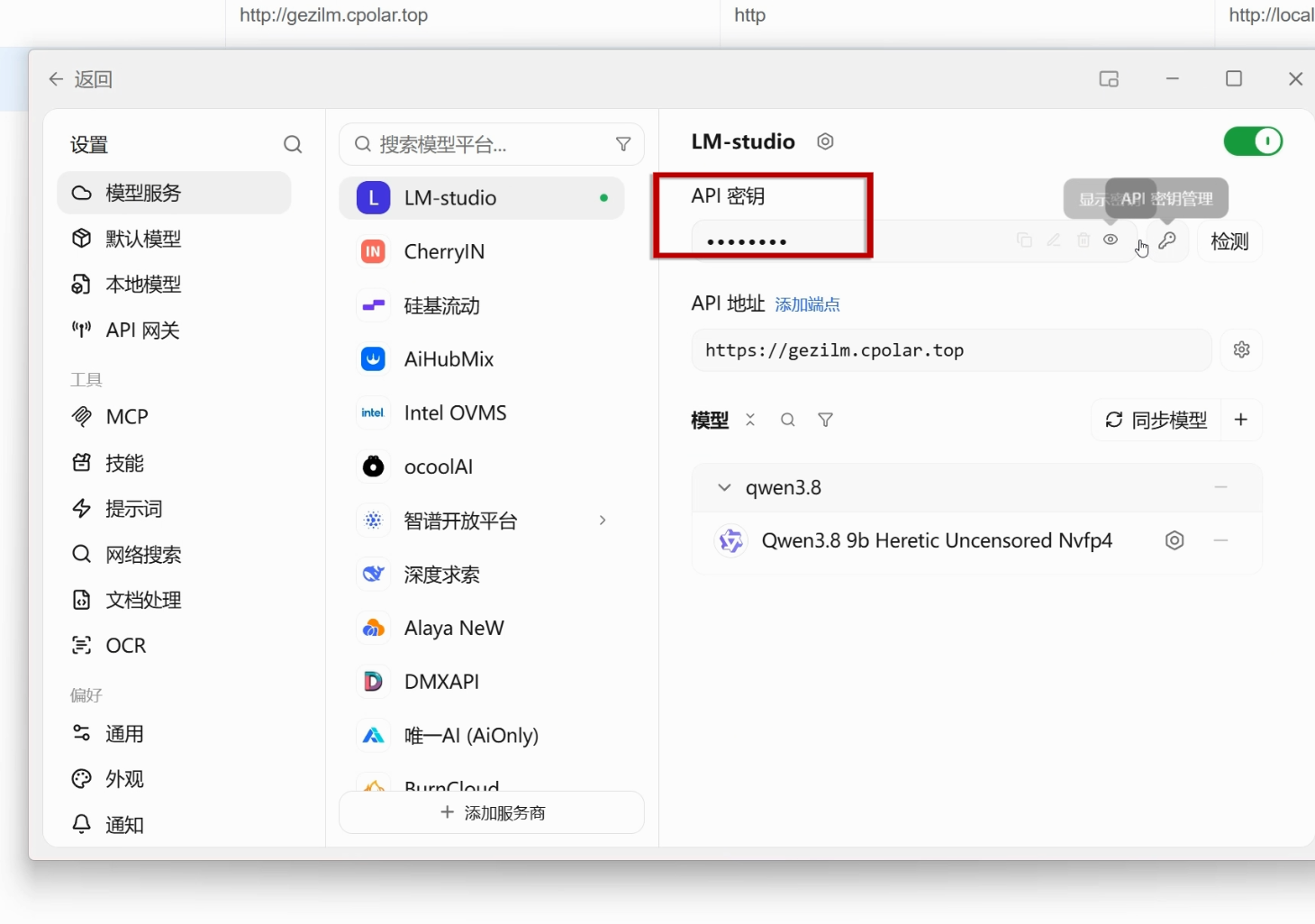Click the window layout icon in title bar
Viewport: 1315px width, 924px height.
(1109, 79)
